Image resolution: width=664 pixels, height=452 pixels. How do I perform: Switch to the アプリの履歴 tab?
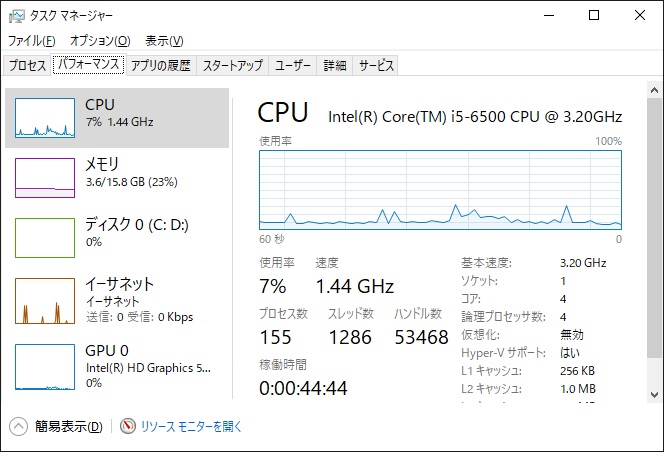[160, 65]
